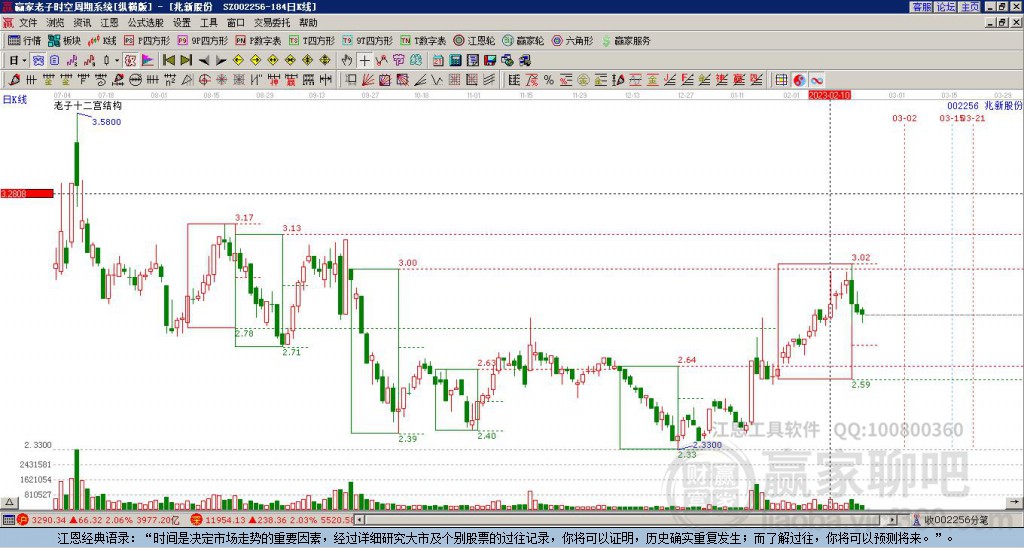Click the 03-02 forecast date label
This screenshot has height=548, width=1024.
(x=904, y=118)
